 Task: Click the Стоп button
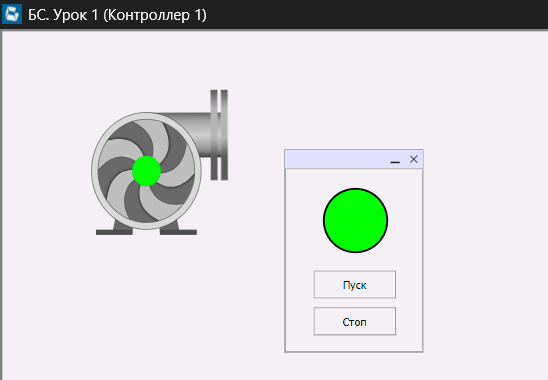point(355,321)
